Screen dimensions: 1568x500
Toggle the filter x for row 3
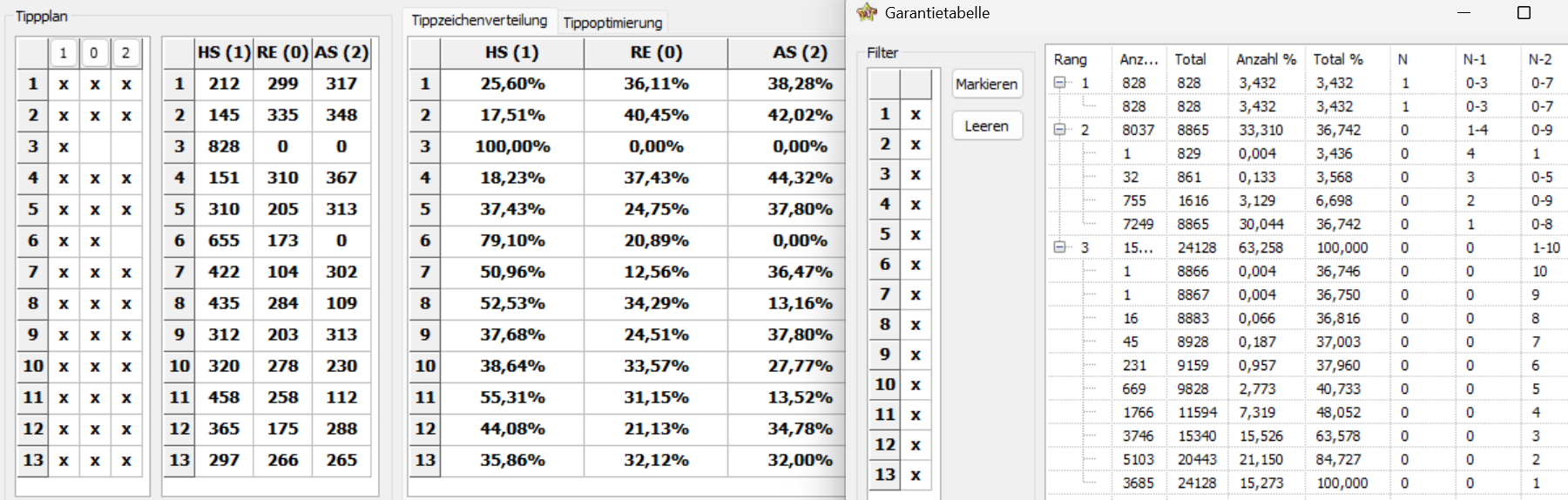point(916,174)
